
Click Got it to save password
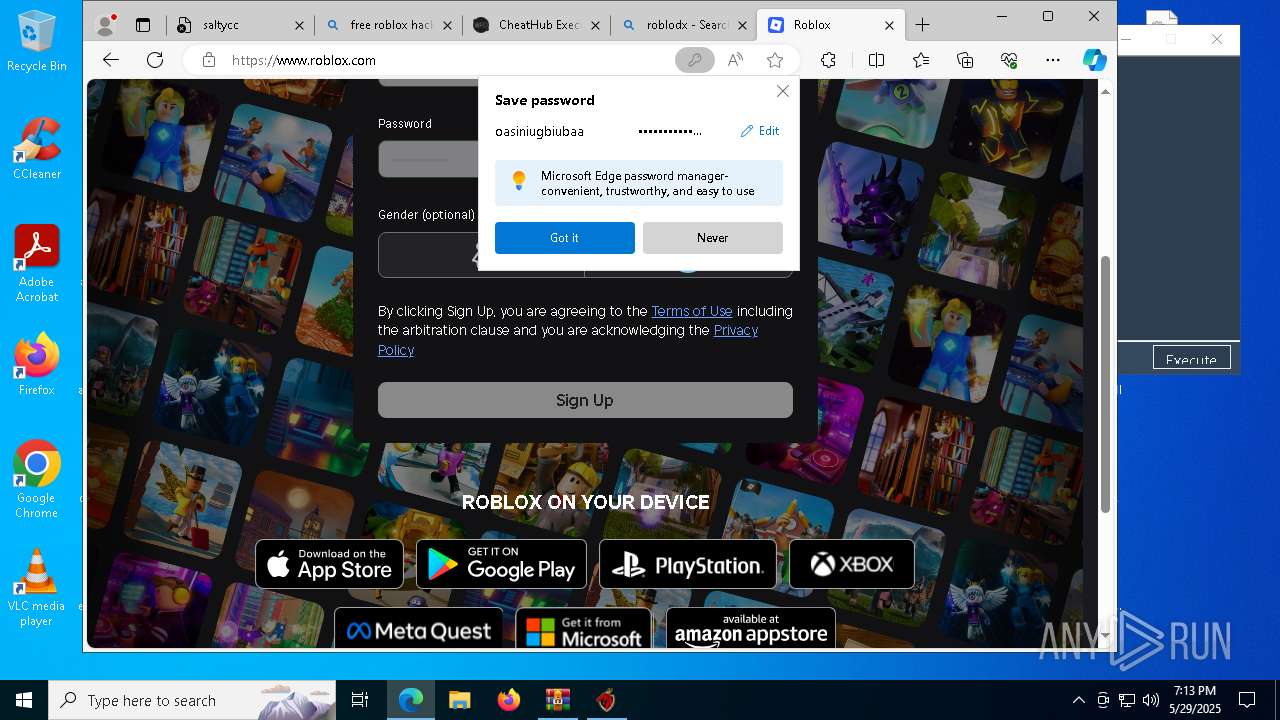click(565, 238)
